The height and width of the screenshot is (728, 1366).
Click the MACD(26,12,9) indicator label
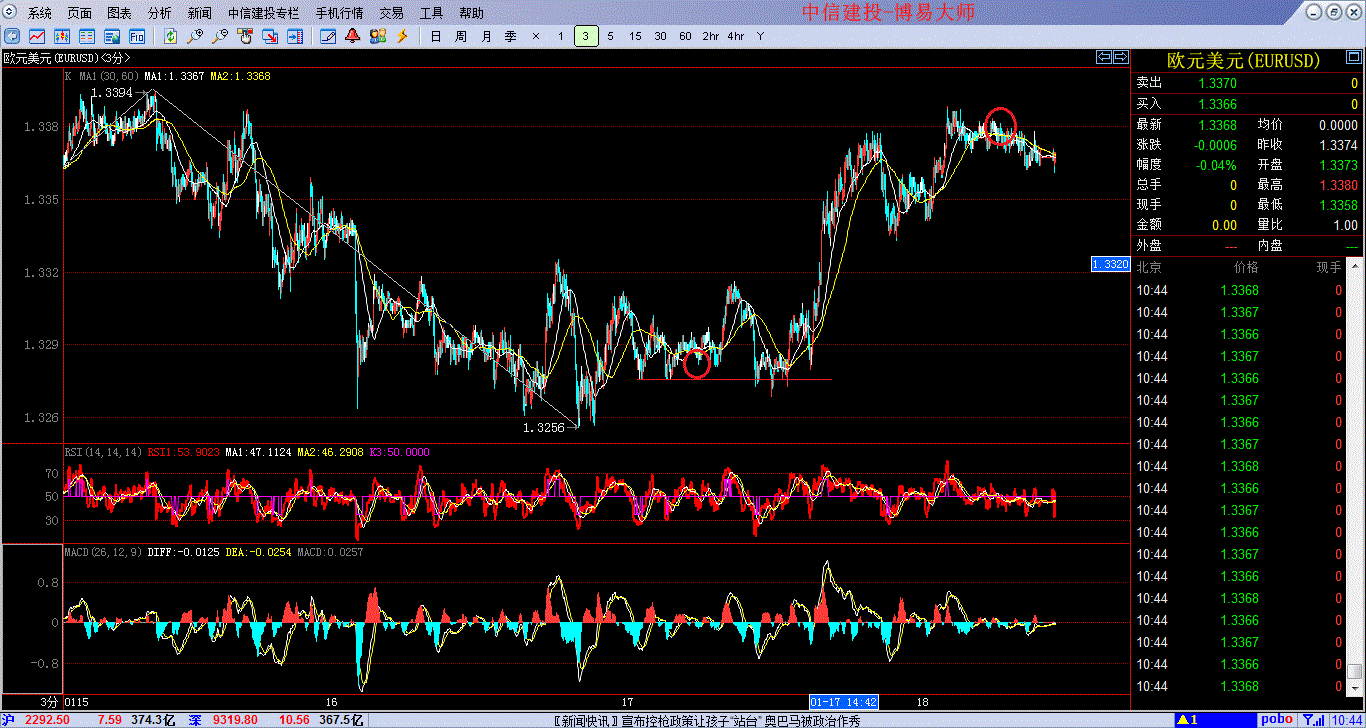coord(104,552)
